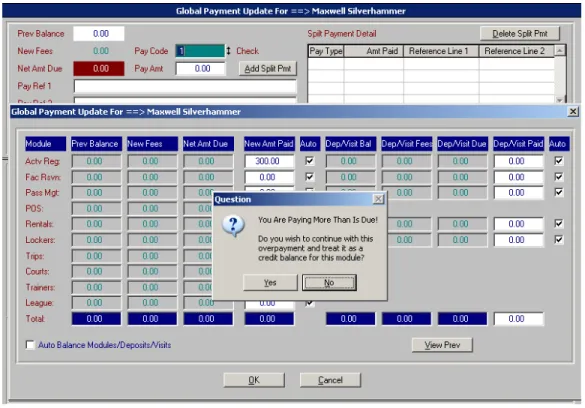Screen dimensions: 585x408
Task: Click the Dep/Visit Bal column header
Action: tap(350, 144)
